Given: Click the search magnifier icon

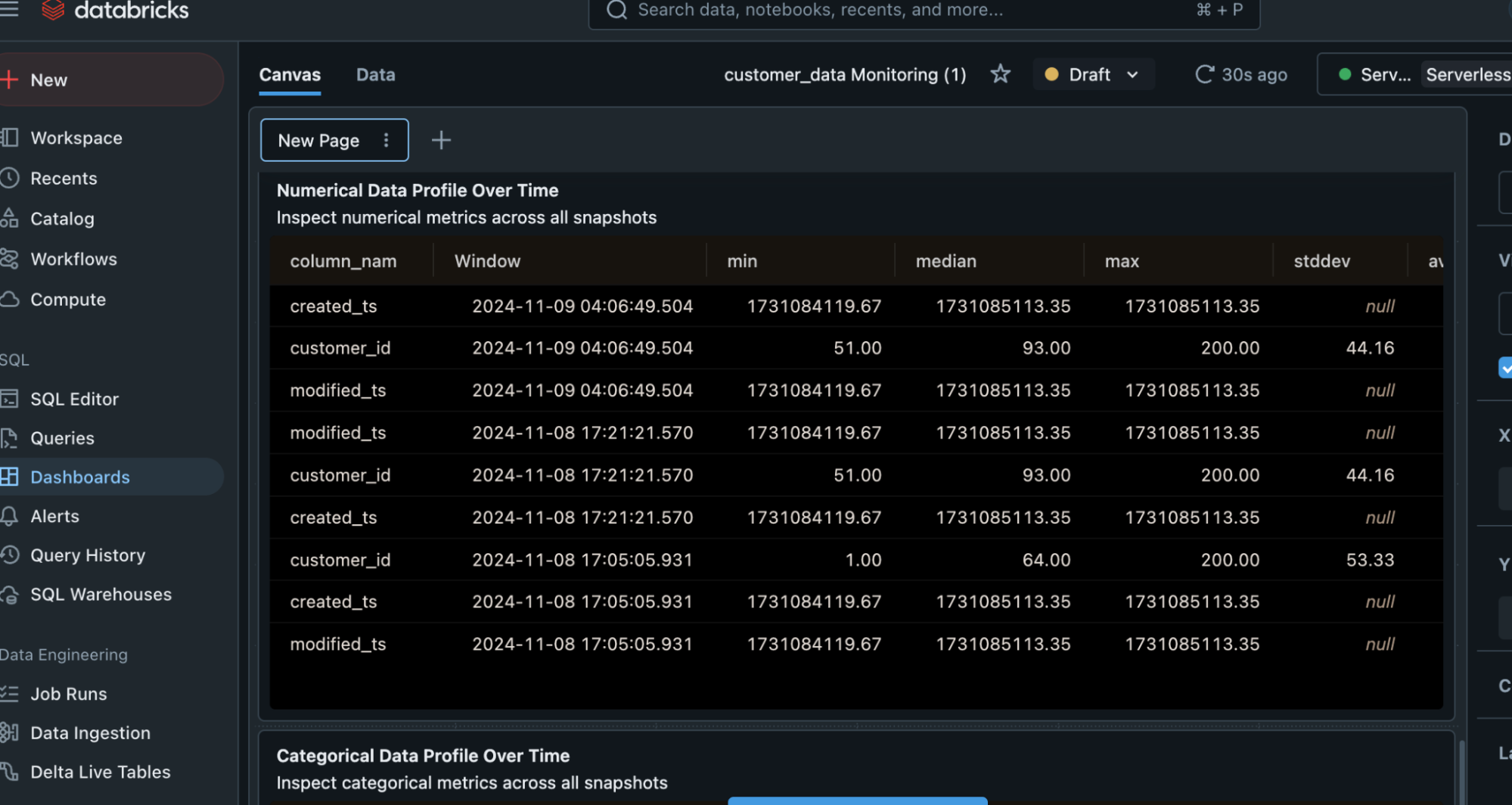Looking at the screenshot, I should (617, 10).
